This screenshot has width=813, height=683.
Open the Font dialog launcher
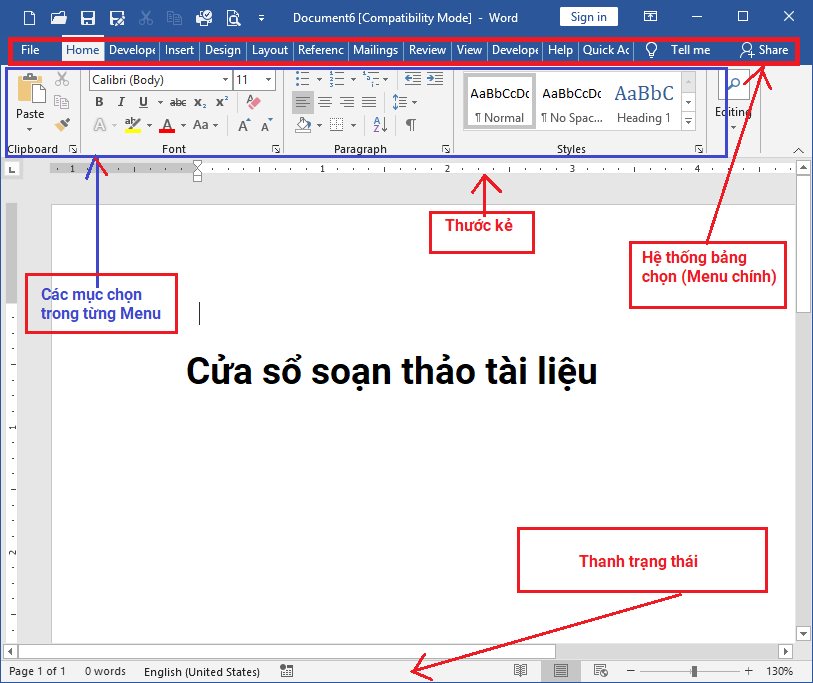point(276,149)
